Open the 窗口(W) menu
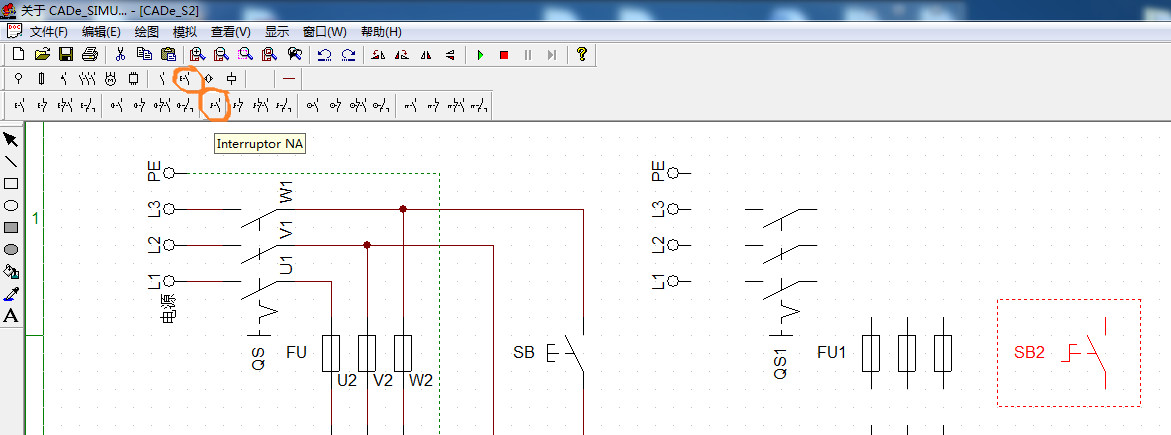 (325, 32)
